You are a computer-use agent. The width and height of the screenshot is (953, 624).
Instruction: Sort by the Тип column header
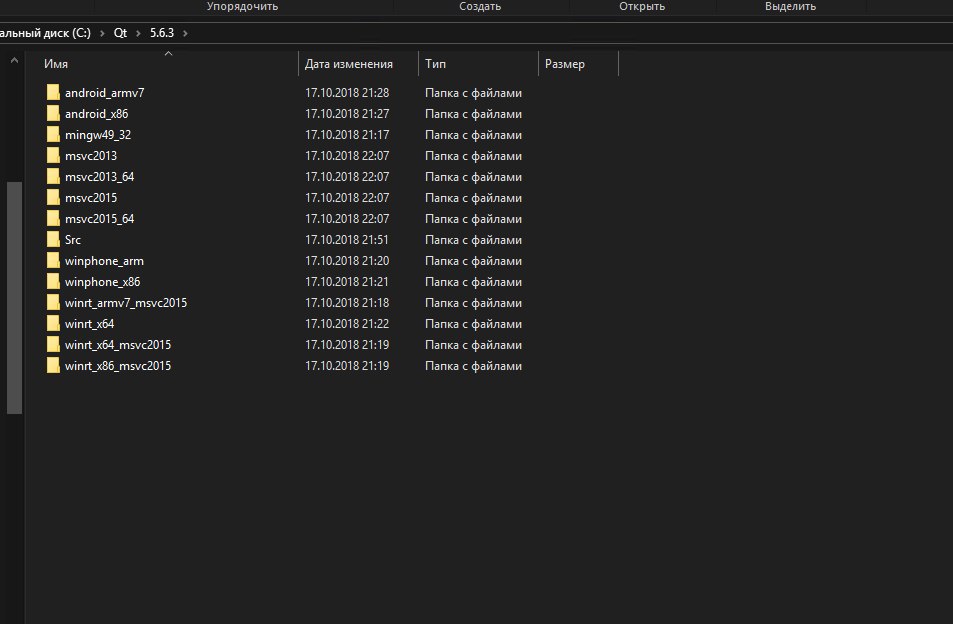click(435, 64)
